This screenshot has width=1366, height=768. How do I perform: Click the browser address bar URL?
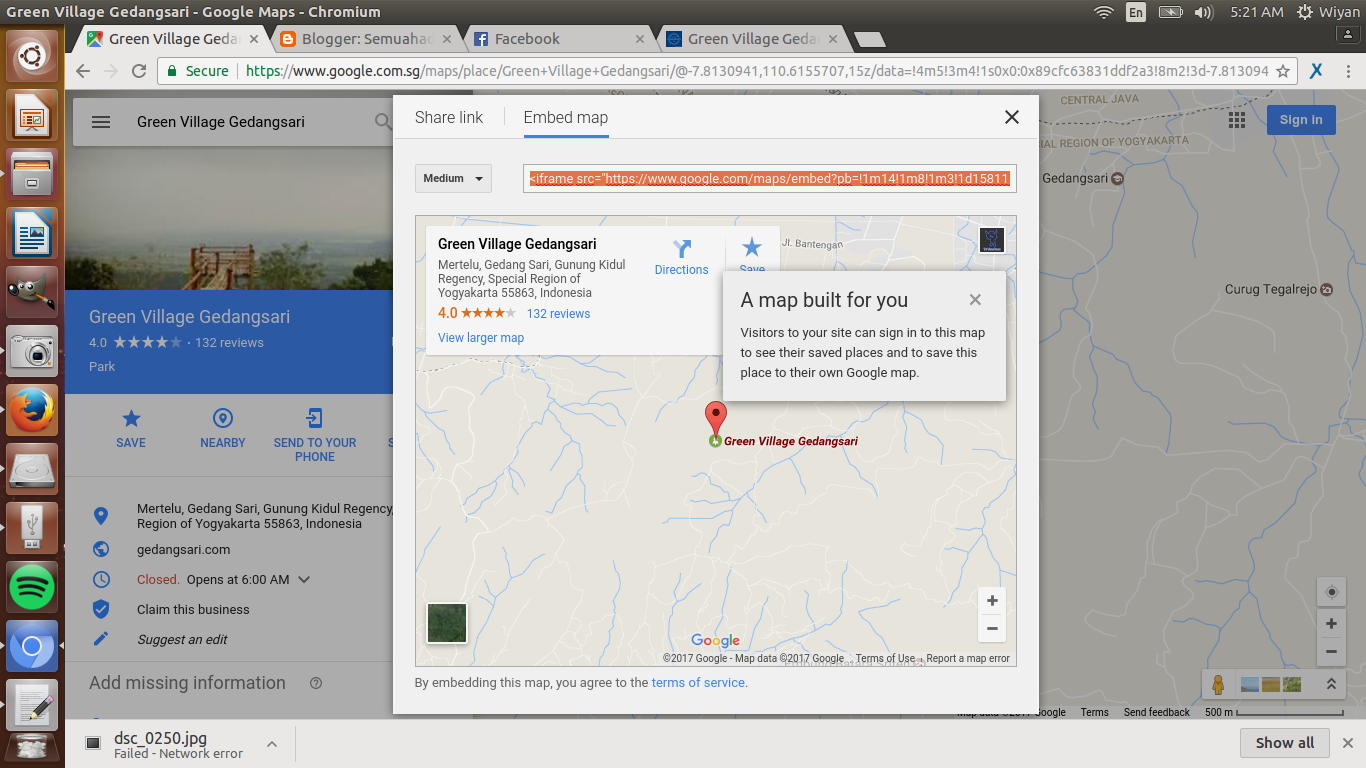click(x=757, y=71)
